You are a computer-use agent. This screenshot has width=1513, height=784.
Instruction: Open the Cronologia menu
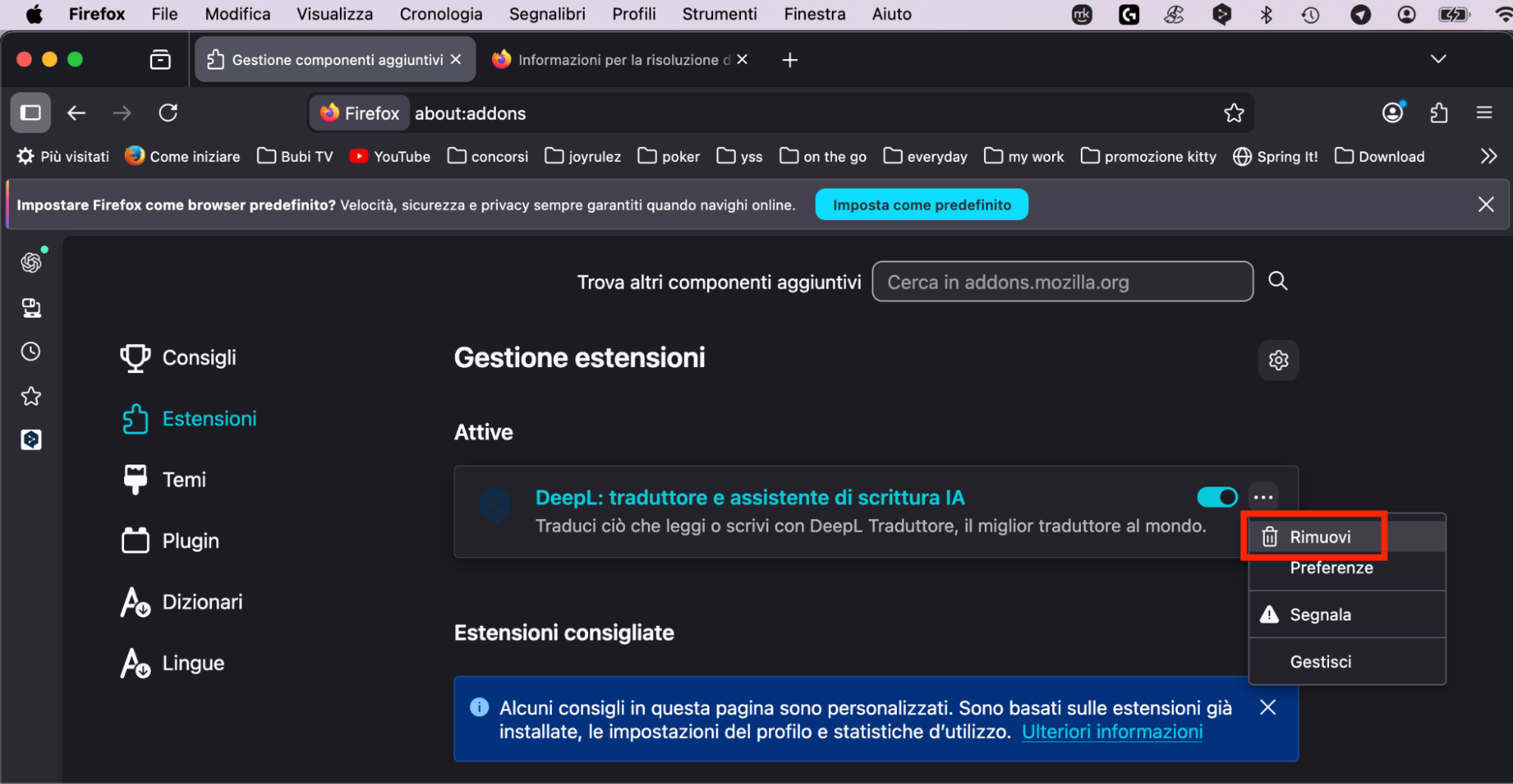[441, 14]
